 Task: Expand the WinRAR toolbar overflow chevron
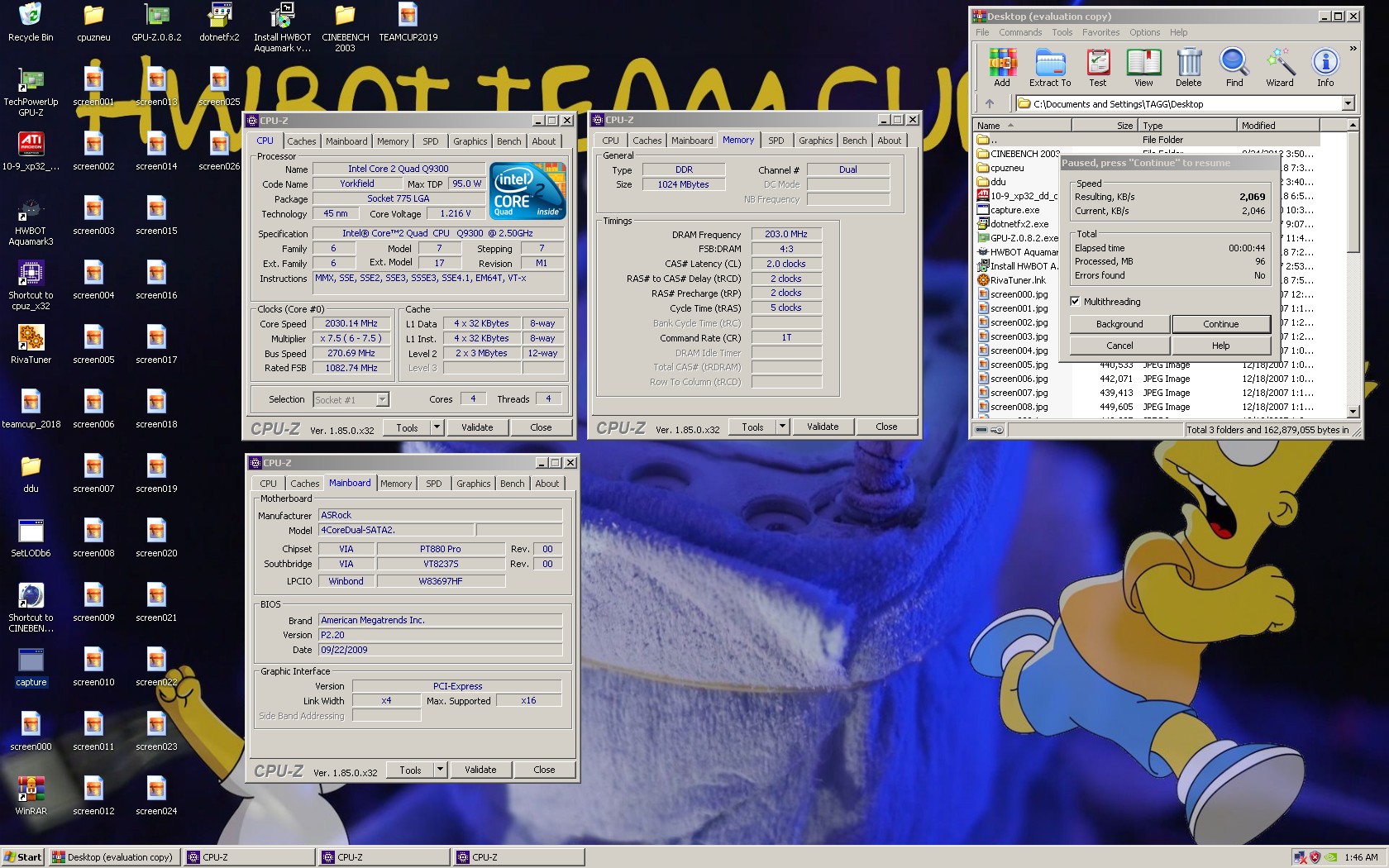click(x=1353, y=49)
